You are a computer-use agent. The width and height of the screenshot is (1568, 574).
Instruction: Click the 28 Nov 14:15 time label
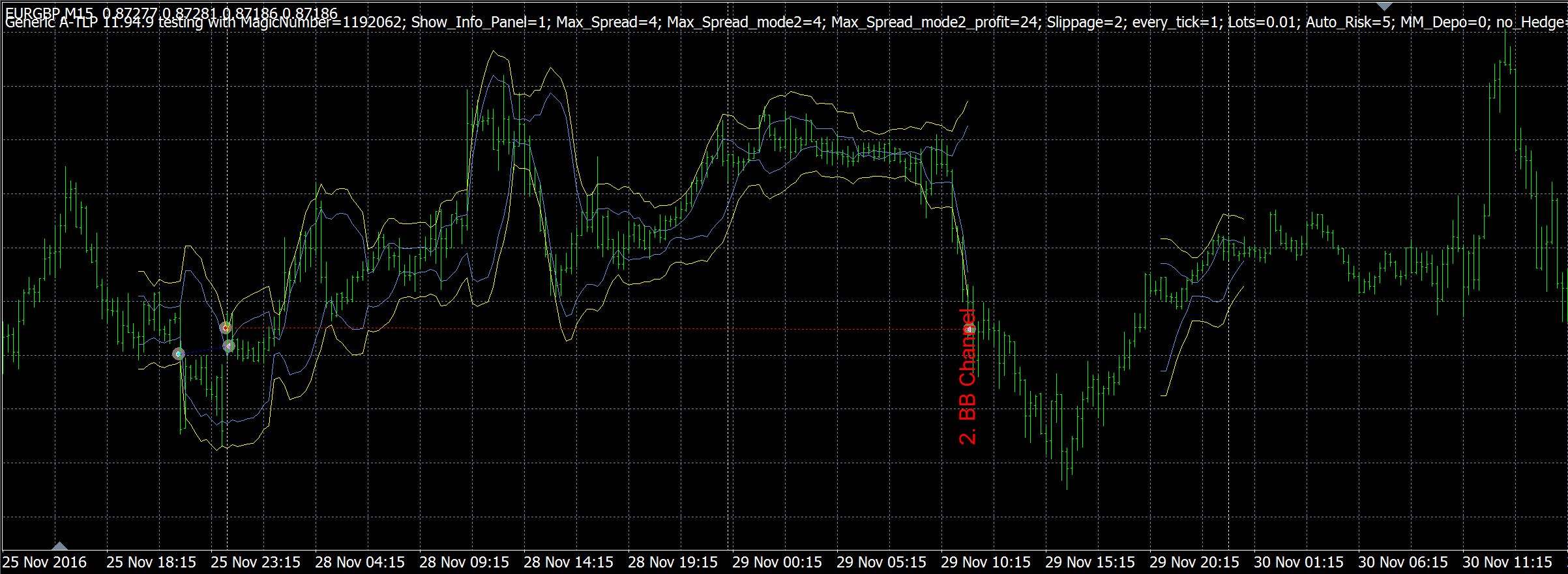click(568, 562)
